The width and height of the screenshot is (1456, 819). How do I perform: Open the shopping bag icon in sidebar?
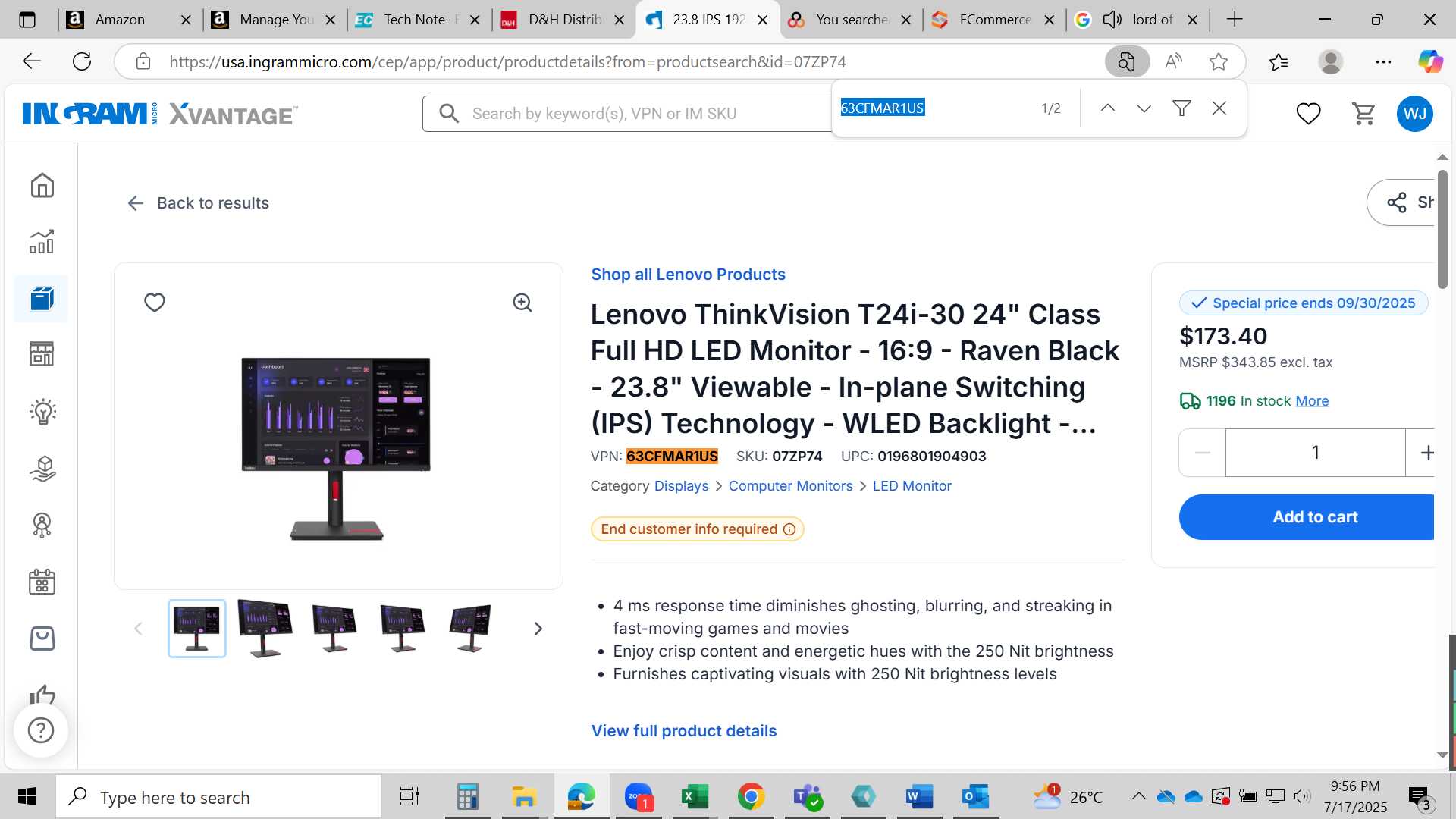tap(42, 639)
